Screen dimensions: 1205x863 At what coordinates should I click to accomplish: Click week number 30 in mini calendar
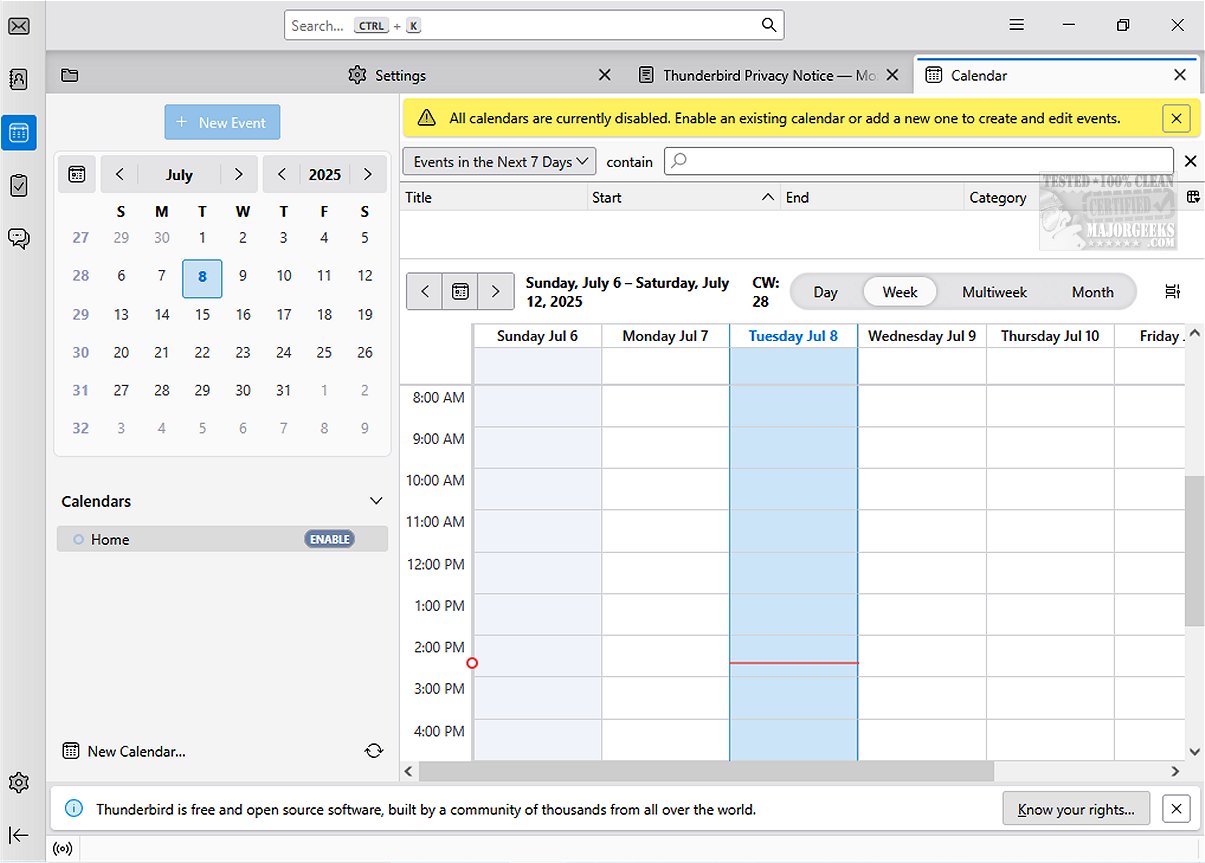(x=81, y=352)
